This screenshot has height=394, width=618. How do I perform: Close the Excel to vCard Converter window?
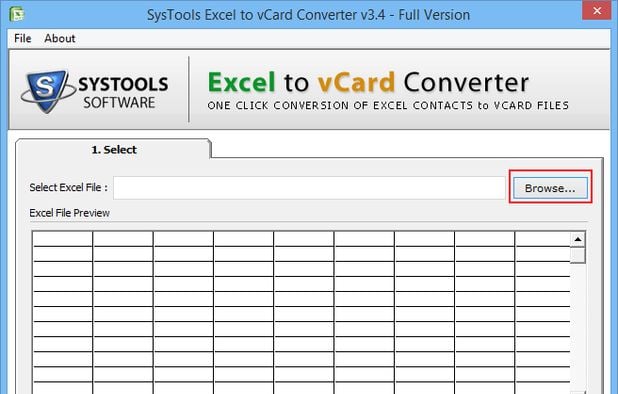(x=597, y=11)
